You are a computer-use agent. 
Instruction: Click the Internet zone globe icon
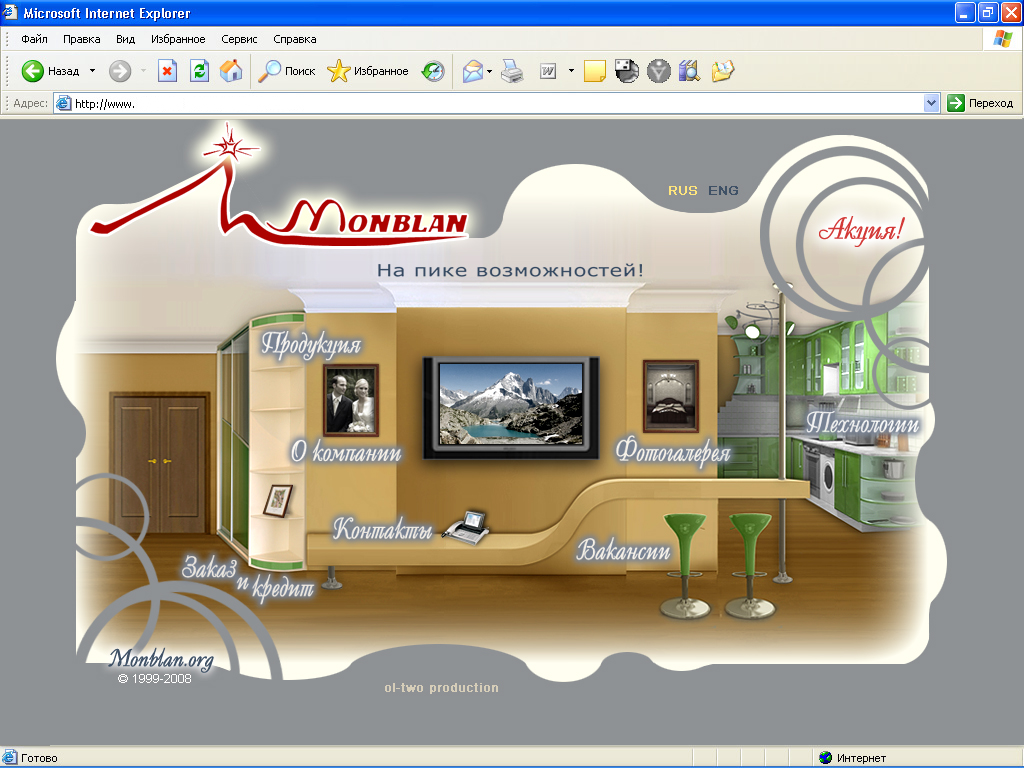(825, 758)
